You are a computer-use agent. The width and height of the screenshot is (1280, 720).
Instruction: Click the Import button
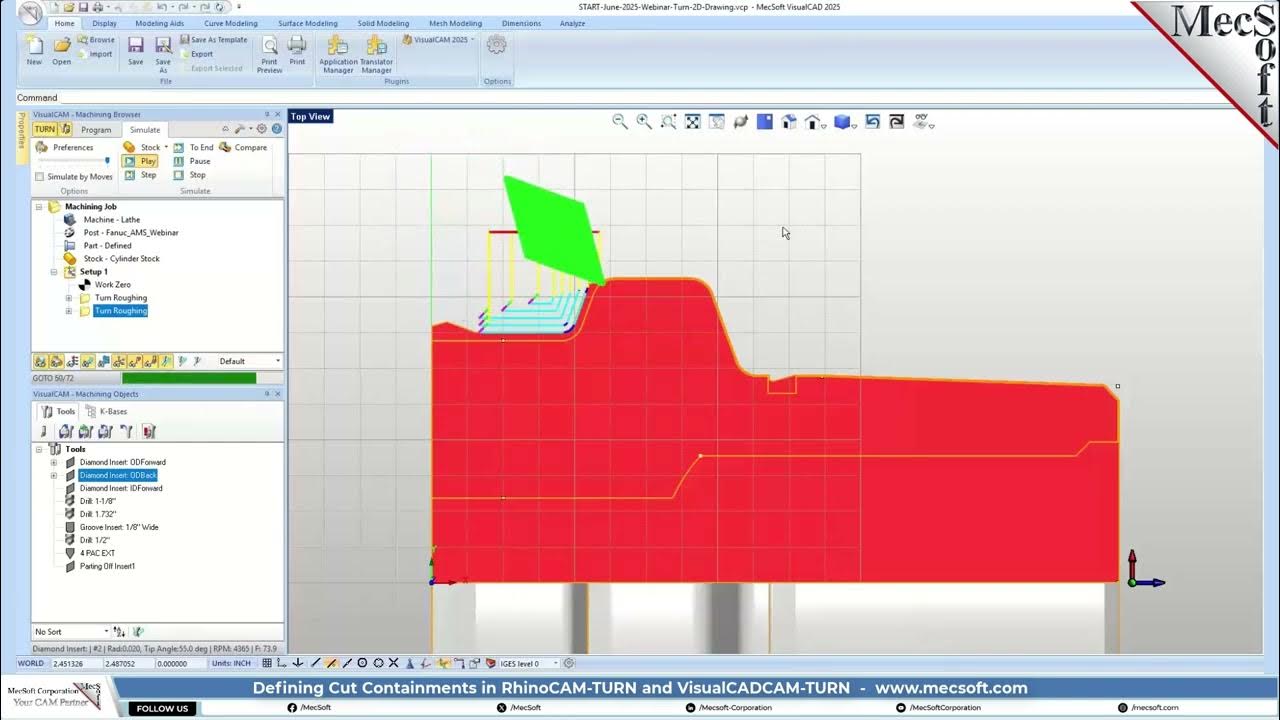point(95,54)
